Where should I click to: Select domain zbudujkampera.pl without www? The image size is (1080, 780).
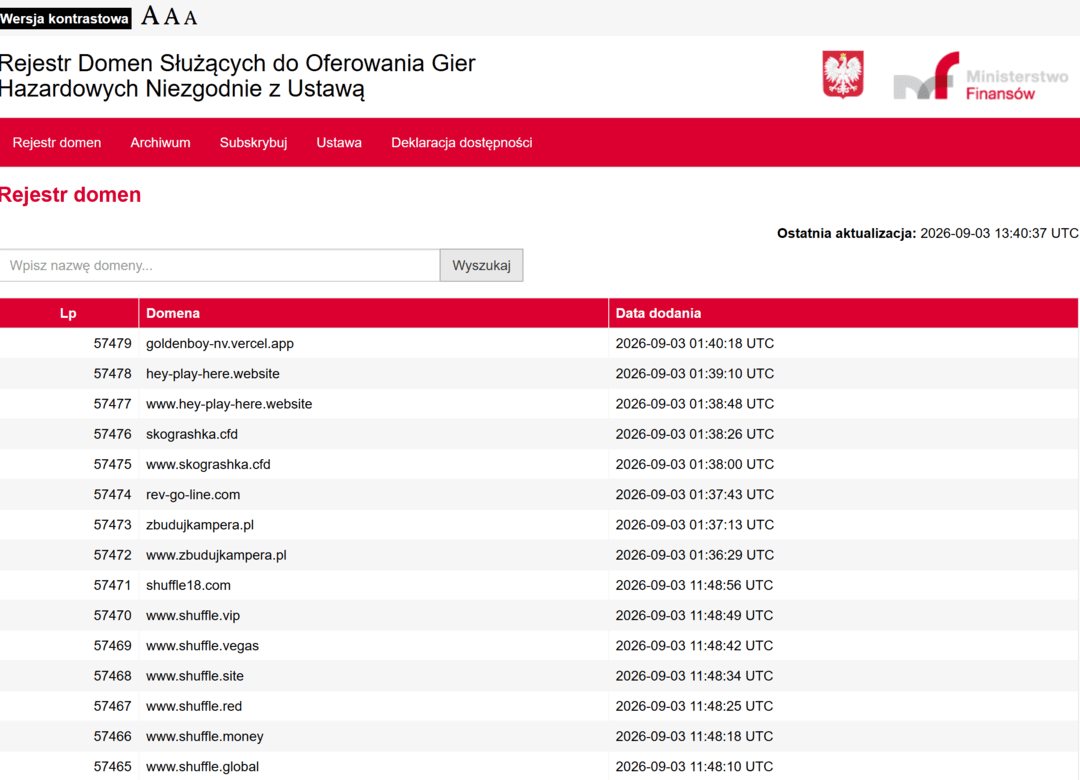click(x=200, y=525)
